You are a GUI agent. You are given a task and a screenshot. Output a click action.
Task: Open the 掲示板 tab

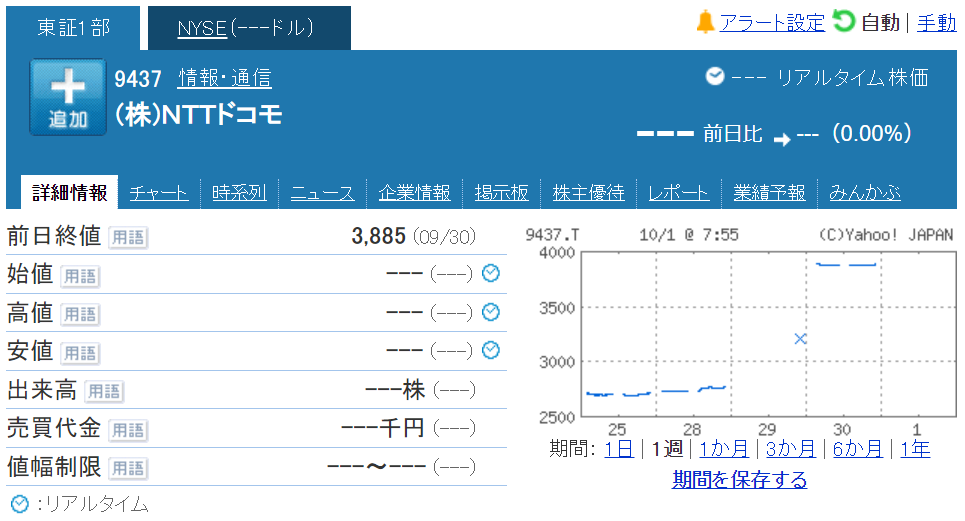tap(502, 193)
